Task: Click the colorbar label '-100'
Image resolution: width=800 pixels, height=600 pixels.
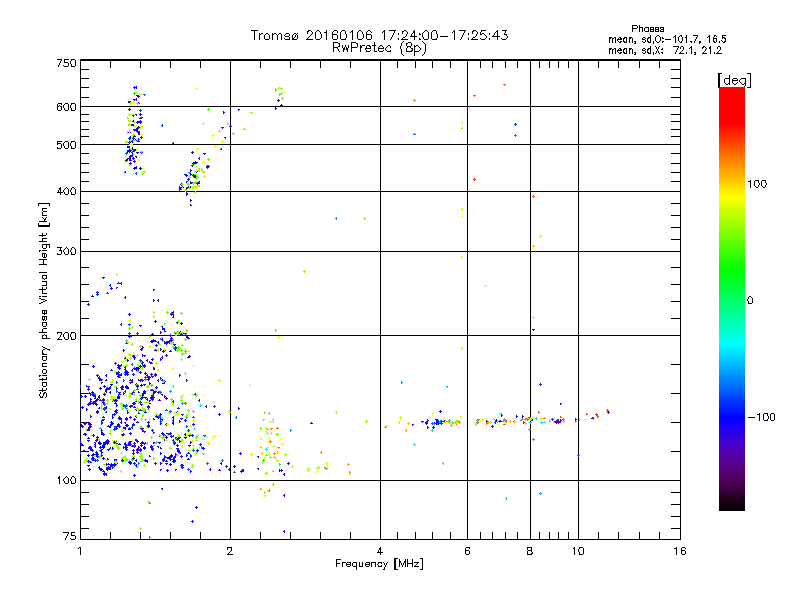Action: [x=761, y=417]
